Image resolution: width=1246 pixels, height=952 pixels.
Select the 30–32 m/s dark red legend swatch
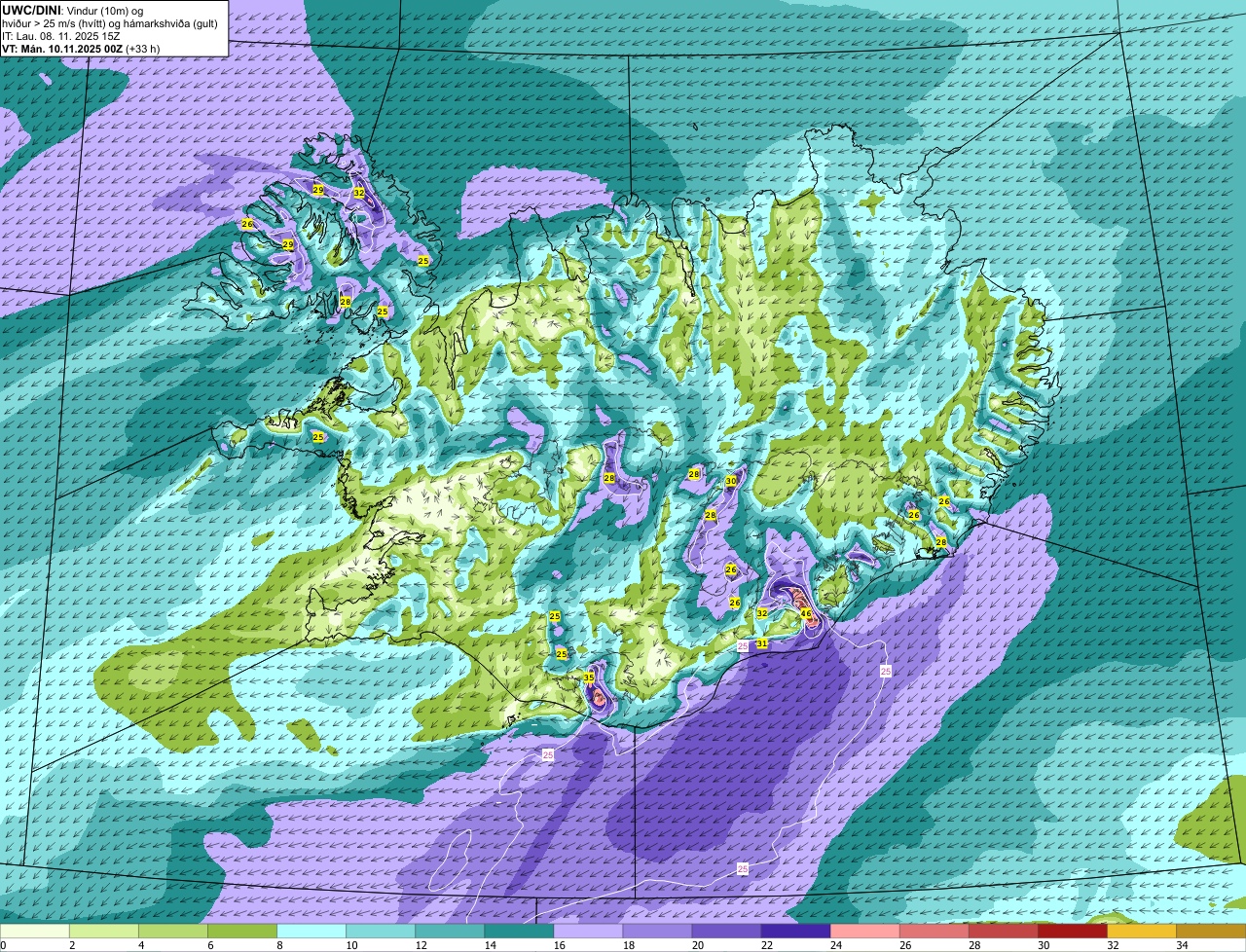(1073, 932)
